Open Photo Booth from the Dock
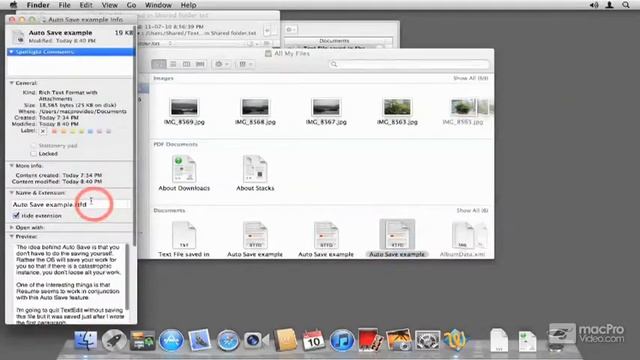 [x=370, y=340]
